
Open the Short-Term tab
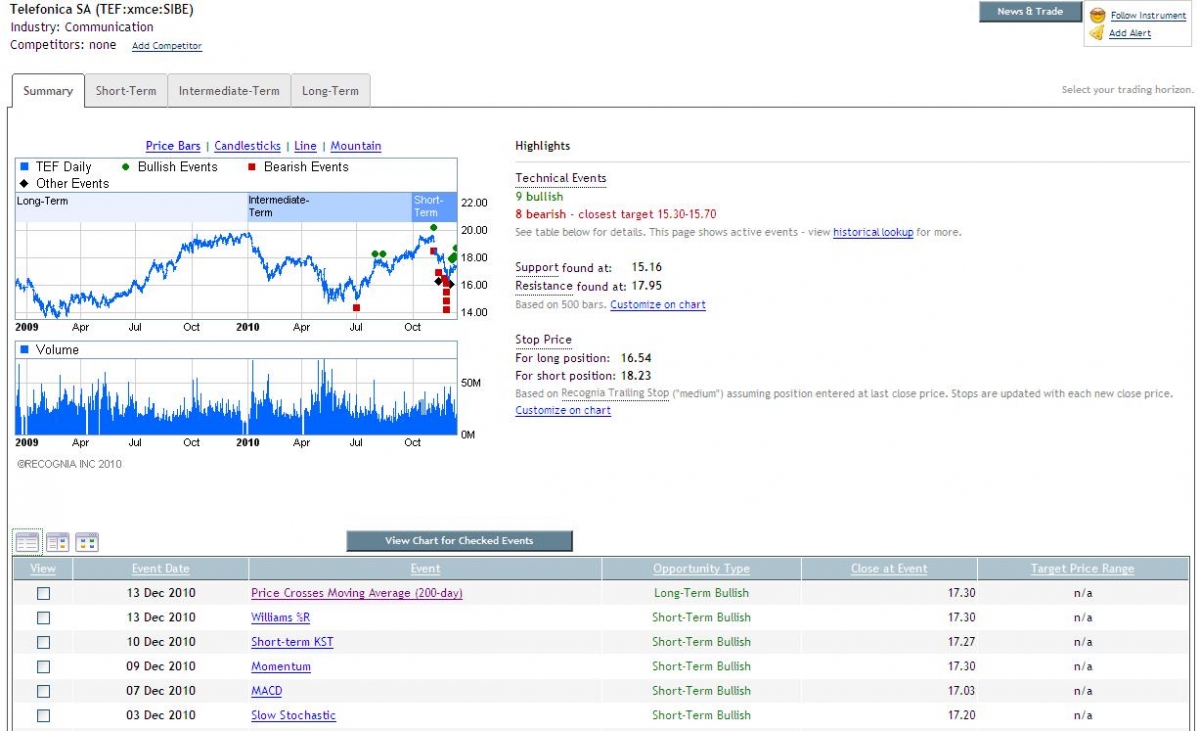coord(126,91)
